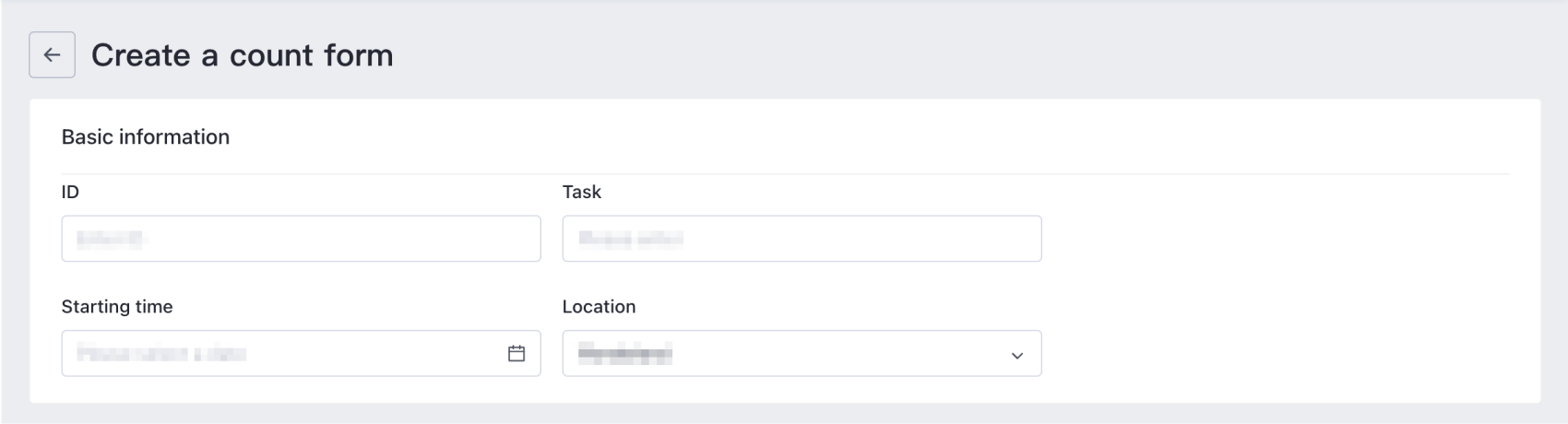Click the blurred date placeholder text

pyautogui.click(x=161, y=354)
